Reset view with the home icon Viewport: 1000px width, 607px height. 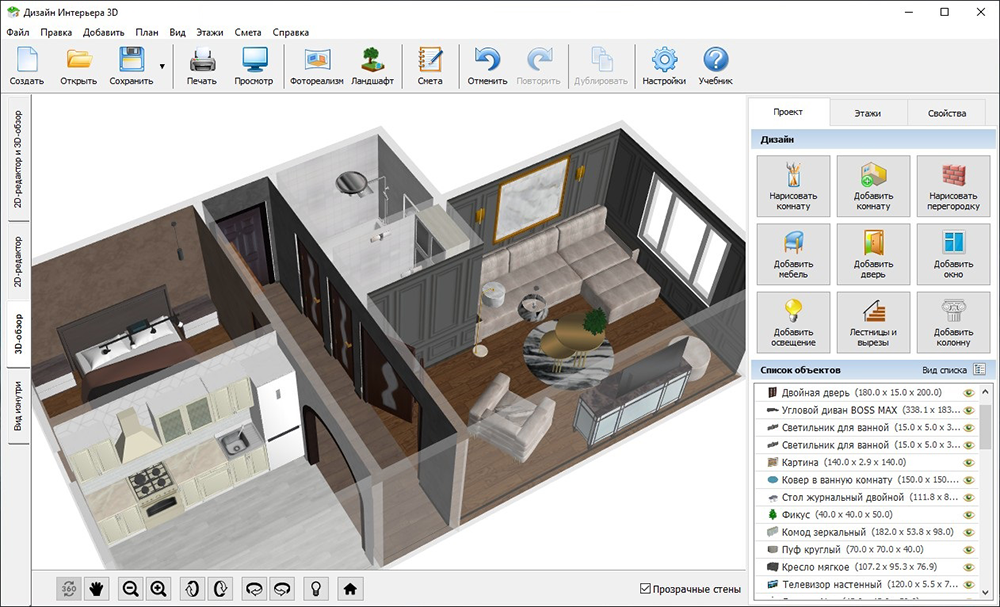coord(350,588)
